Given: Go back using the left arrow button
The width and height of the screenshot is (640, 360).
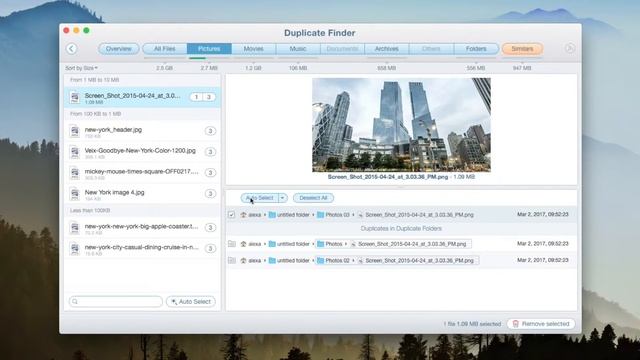Looking at the screenshot, I should click(x=72, y=49).
